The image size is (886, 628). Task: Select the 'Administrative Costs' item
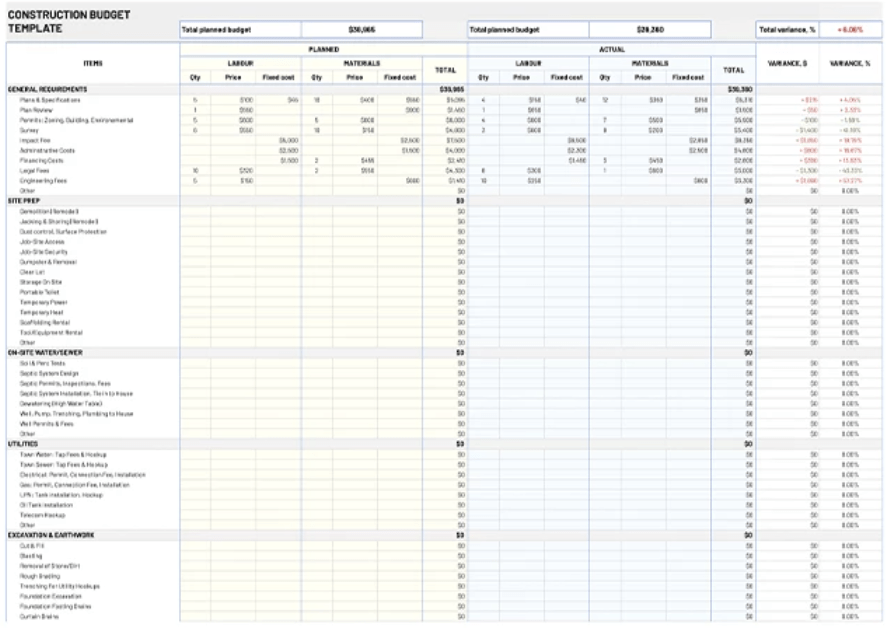click(47, 151)
